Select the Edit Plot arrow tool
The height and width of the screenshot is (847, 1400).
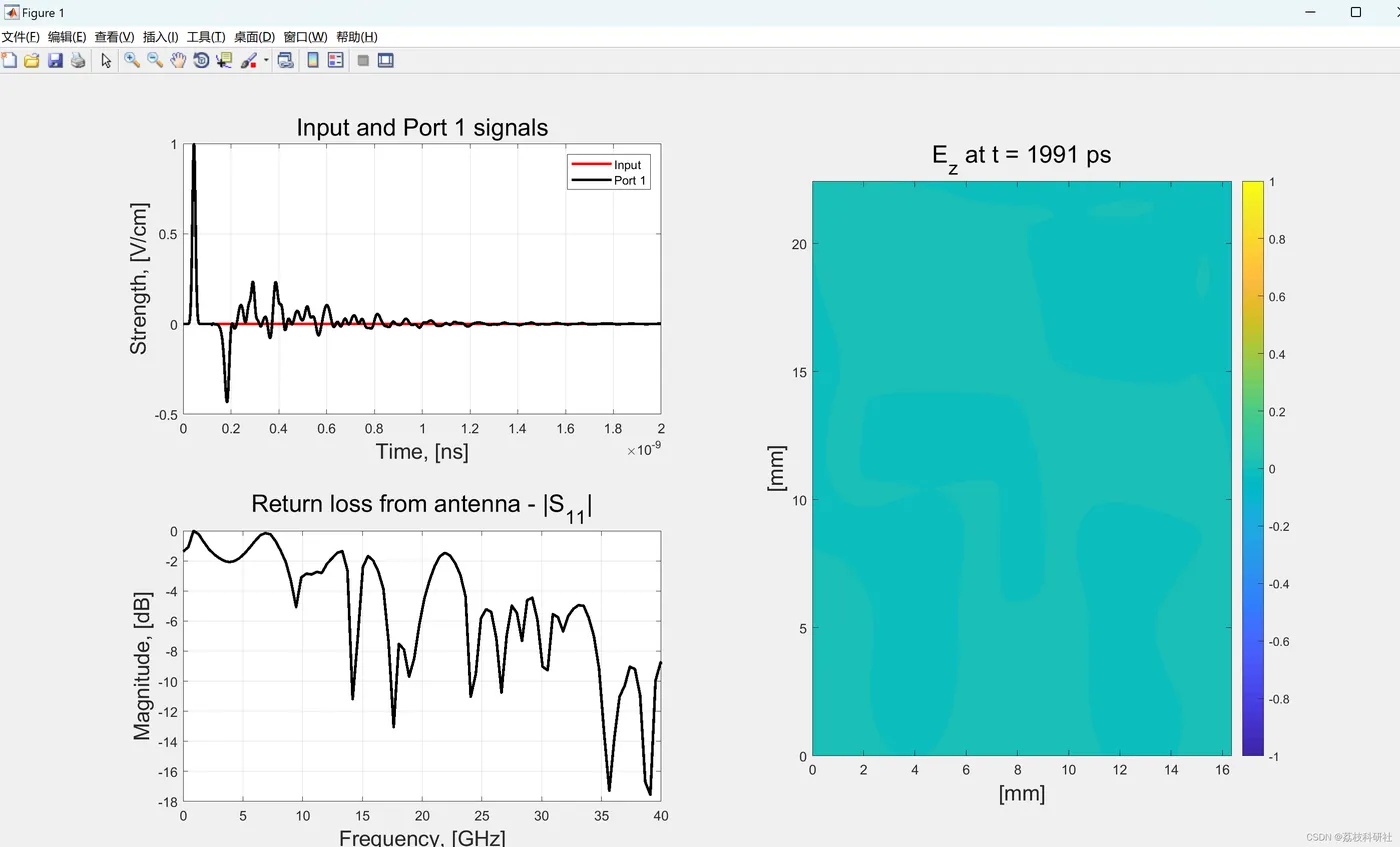(106, 60)
